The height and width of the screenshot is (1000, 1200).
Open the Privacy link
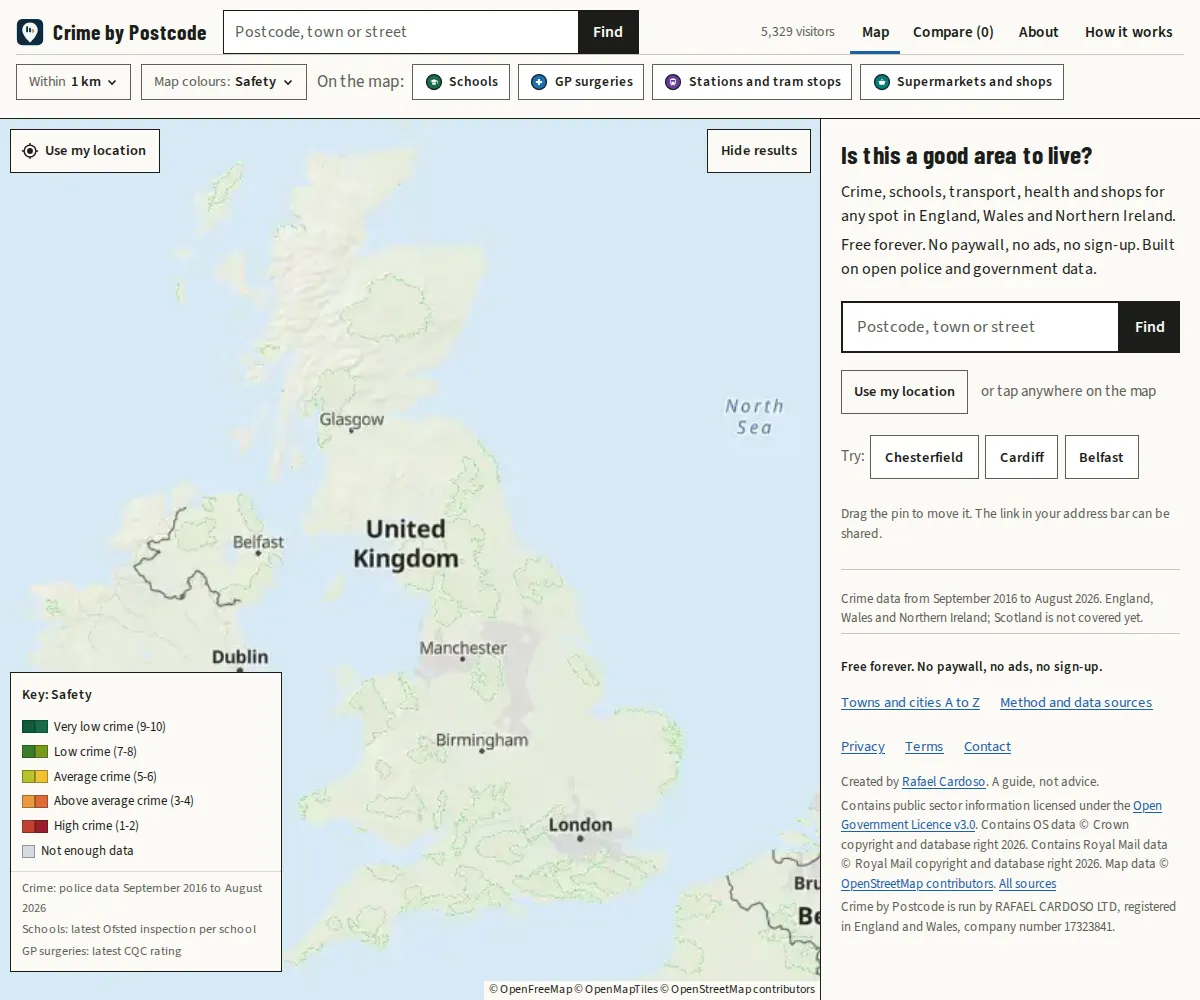pyautogui.click(x=863, y=746)
